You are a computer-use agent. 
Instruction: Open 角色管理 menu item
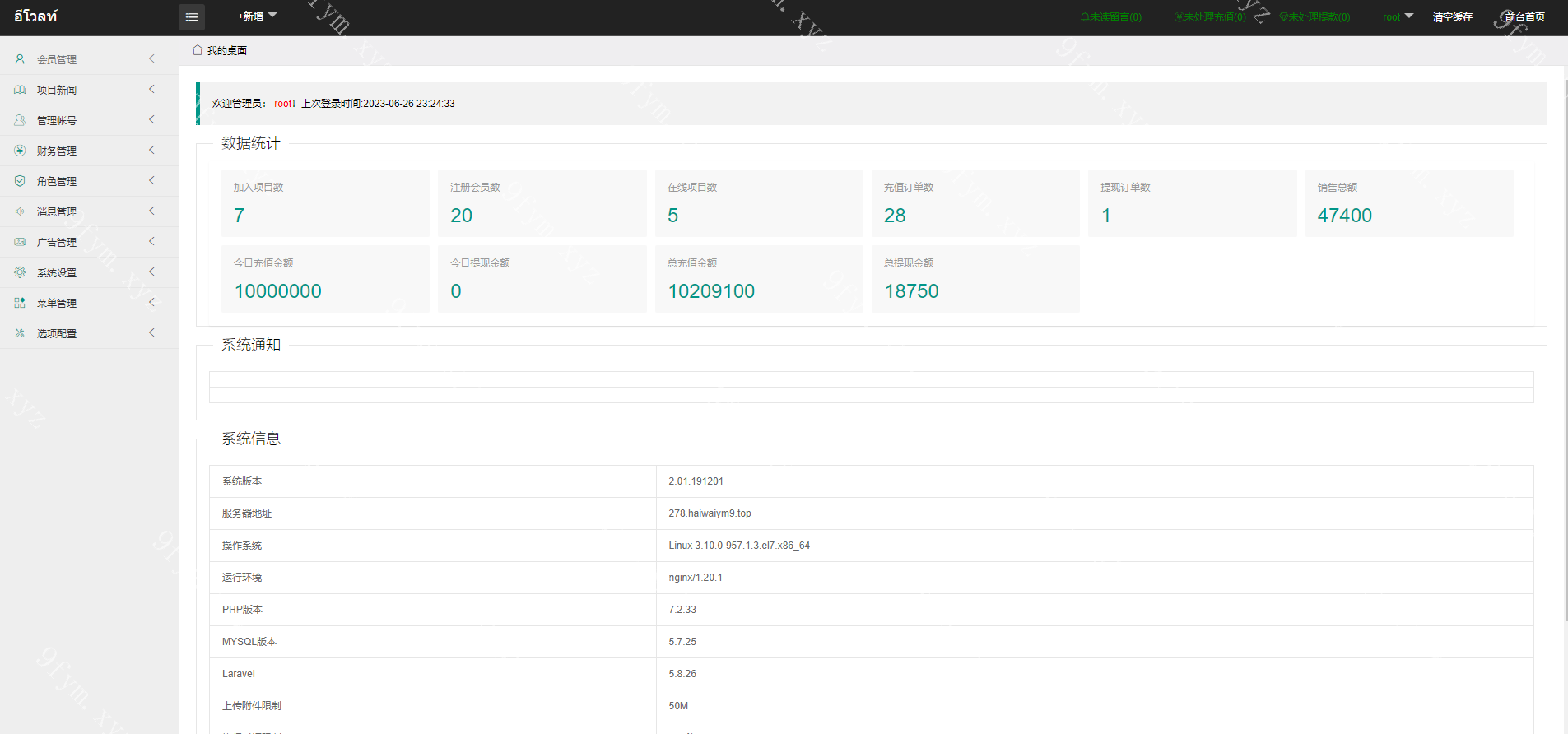89,181
